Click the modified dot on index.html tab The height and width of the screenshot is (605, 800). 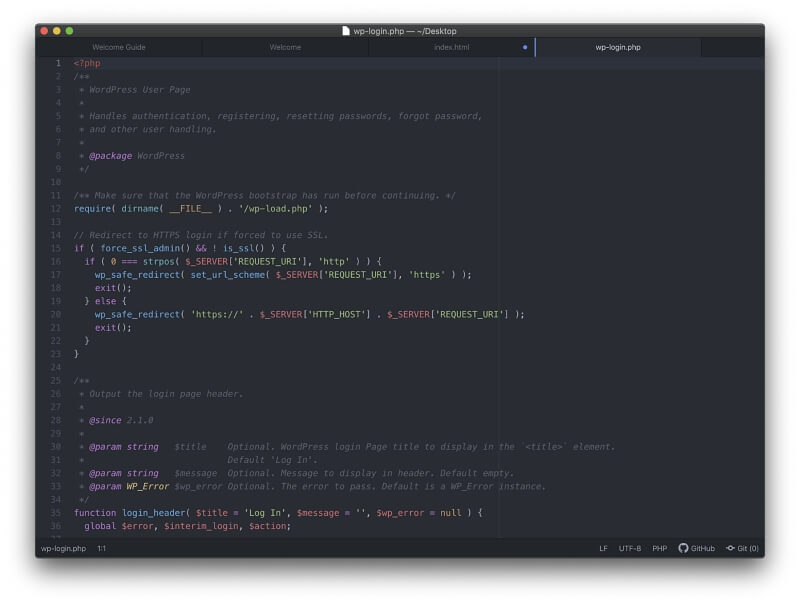[525, 47]
